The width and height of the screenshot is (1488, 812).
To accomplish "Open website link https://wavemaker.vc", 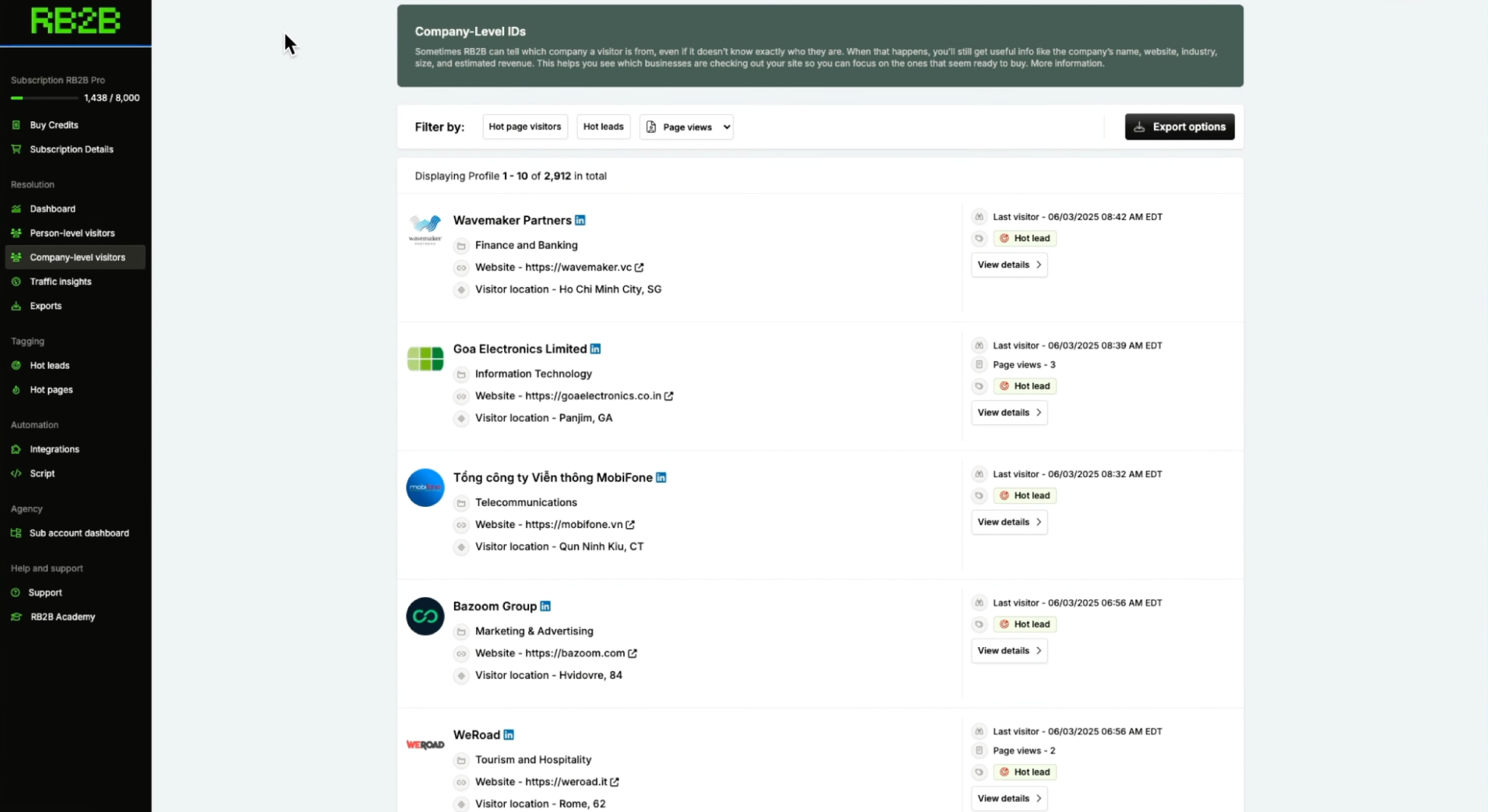I will pyautogui.click(x=578, y=267).
